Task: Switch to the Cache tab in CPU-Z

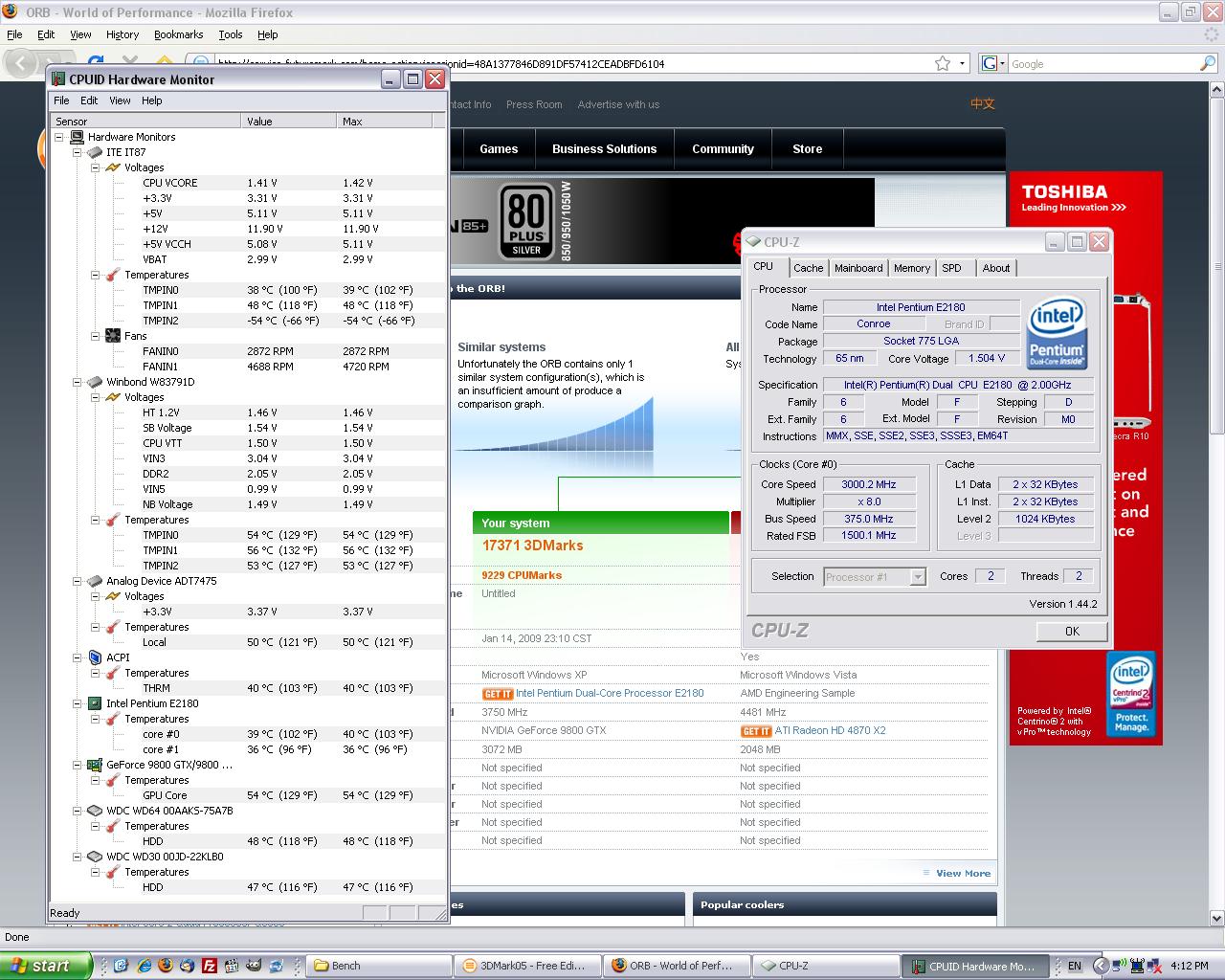Action: pos(808,268)
